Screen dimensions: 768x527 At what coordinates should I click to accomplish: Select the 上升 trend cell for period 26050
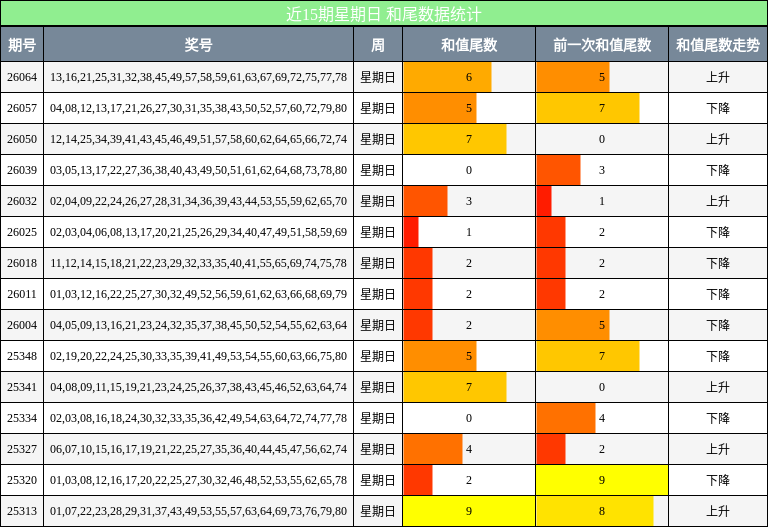click(717, 139)
